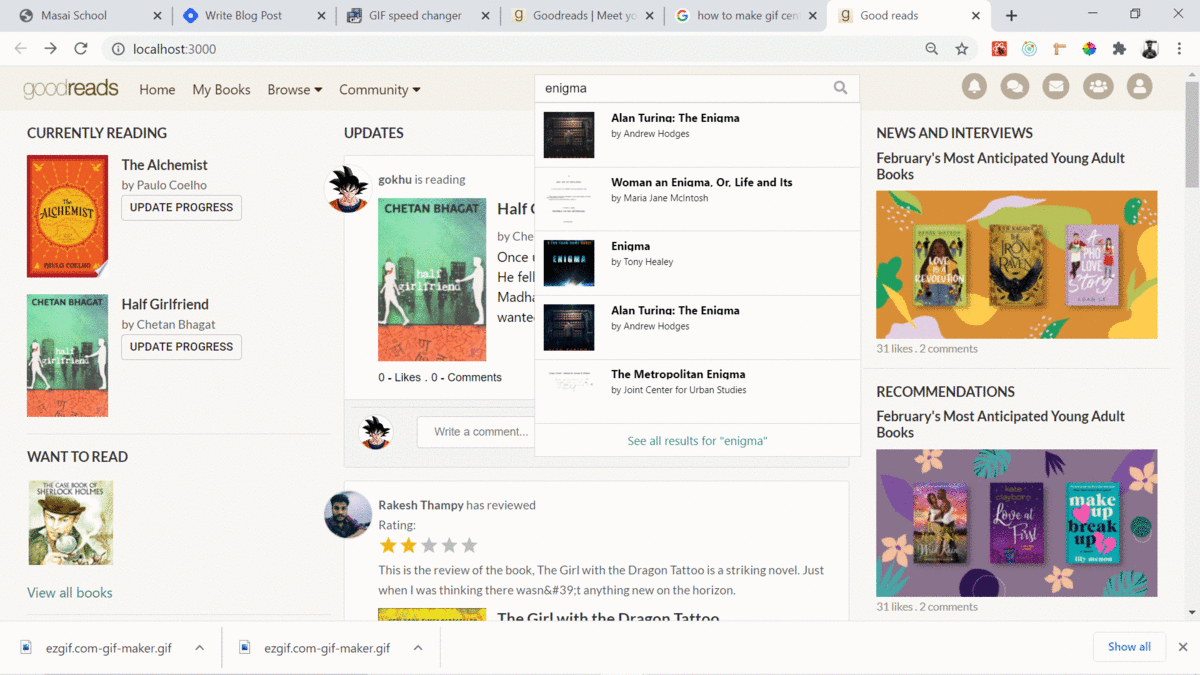Switch to GIF speed changer tab

tap(418, 16)
